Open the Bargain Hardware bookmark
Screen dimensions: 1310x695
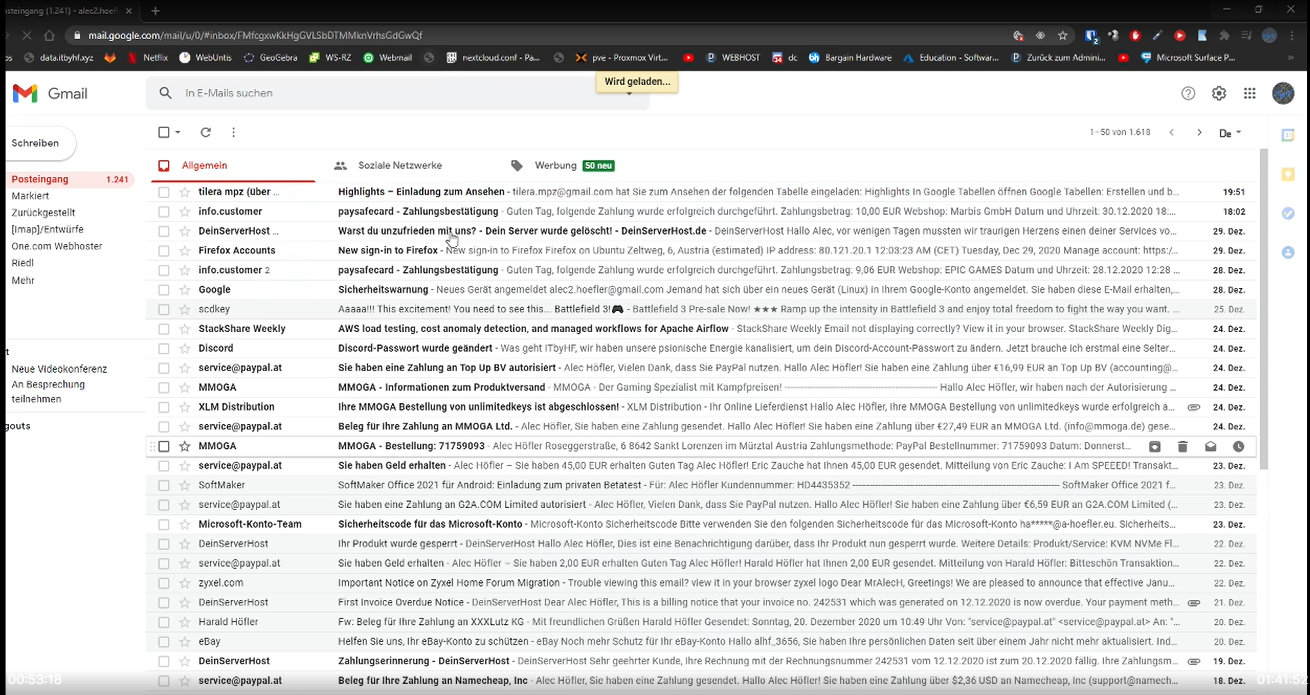(x=850, y=58)
